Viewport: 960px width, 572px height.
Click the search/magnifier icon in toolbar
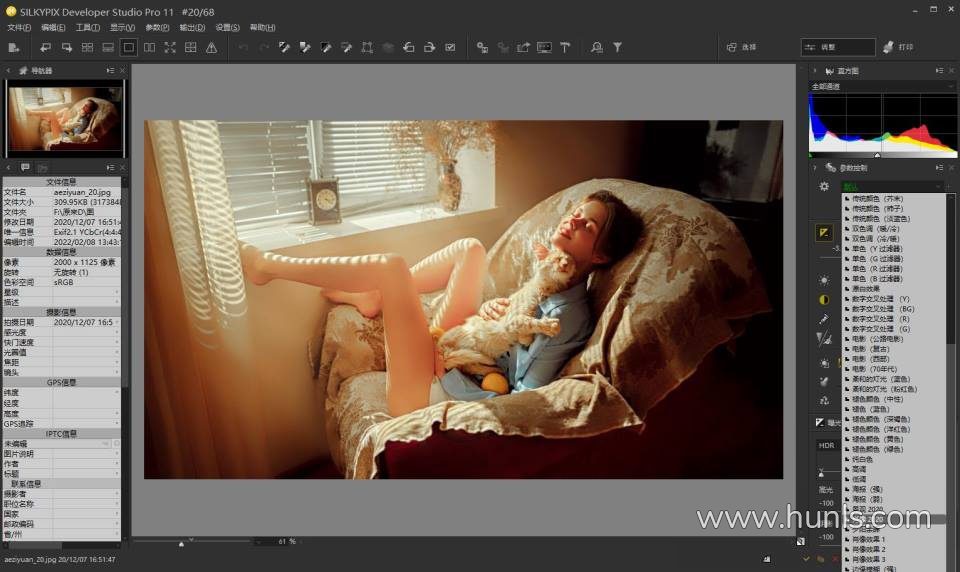click(x=597, y=47)
